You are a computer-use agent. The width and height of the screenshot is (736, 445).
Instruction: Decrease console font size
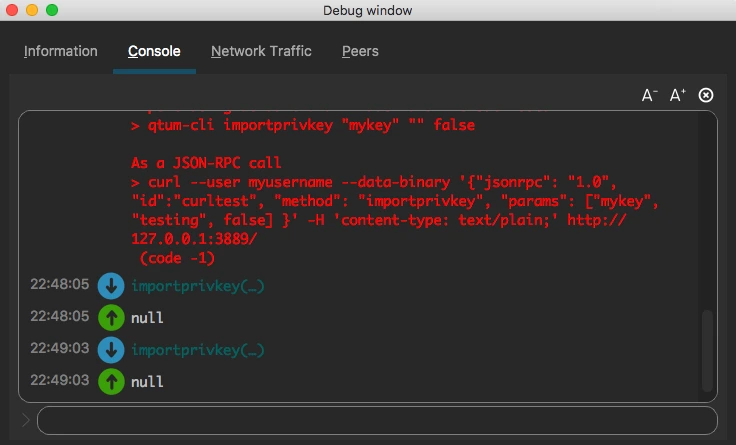click(x=649, y=95)
